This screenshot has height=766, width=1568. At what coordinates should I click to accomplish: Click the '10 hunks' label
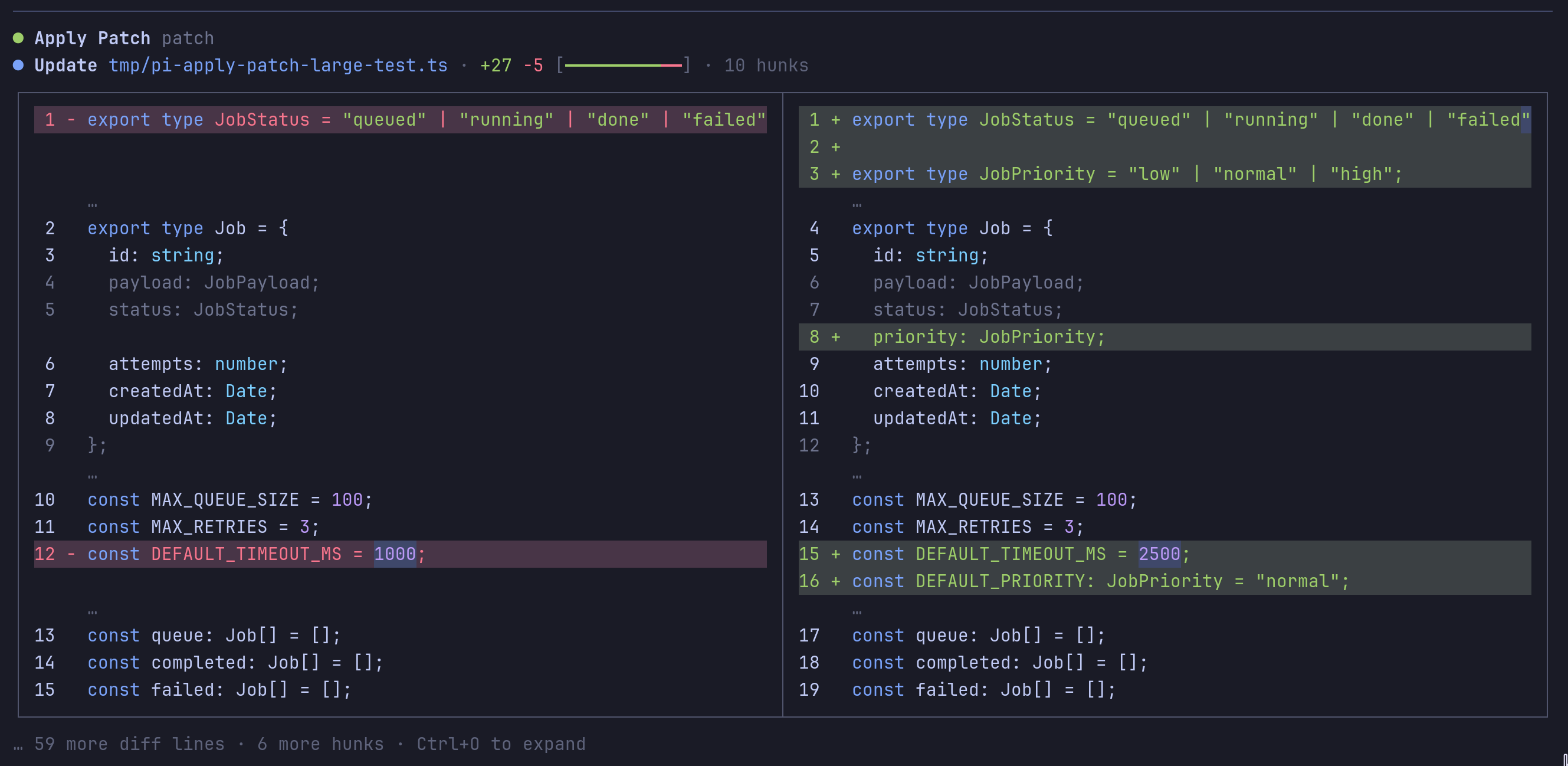[x=766, y=65]
